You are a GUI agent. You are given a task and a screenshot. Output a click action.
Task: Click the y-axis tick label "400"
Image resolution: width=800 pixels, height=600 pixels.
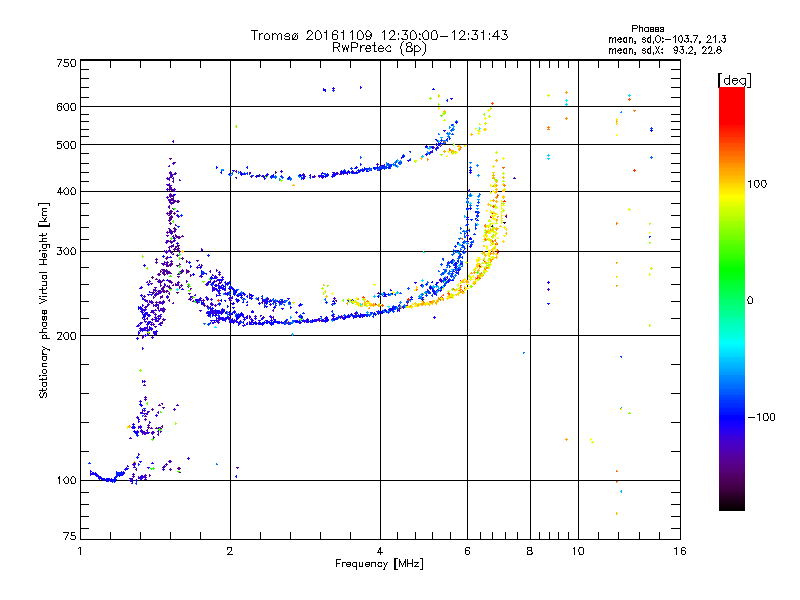click(66, 192)
